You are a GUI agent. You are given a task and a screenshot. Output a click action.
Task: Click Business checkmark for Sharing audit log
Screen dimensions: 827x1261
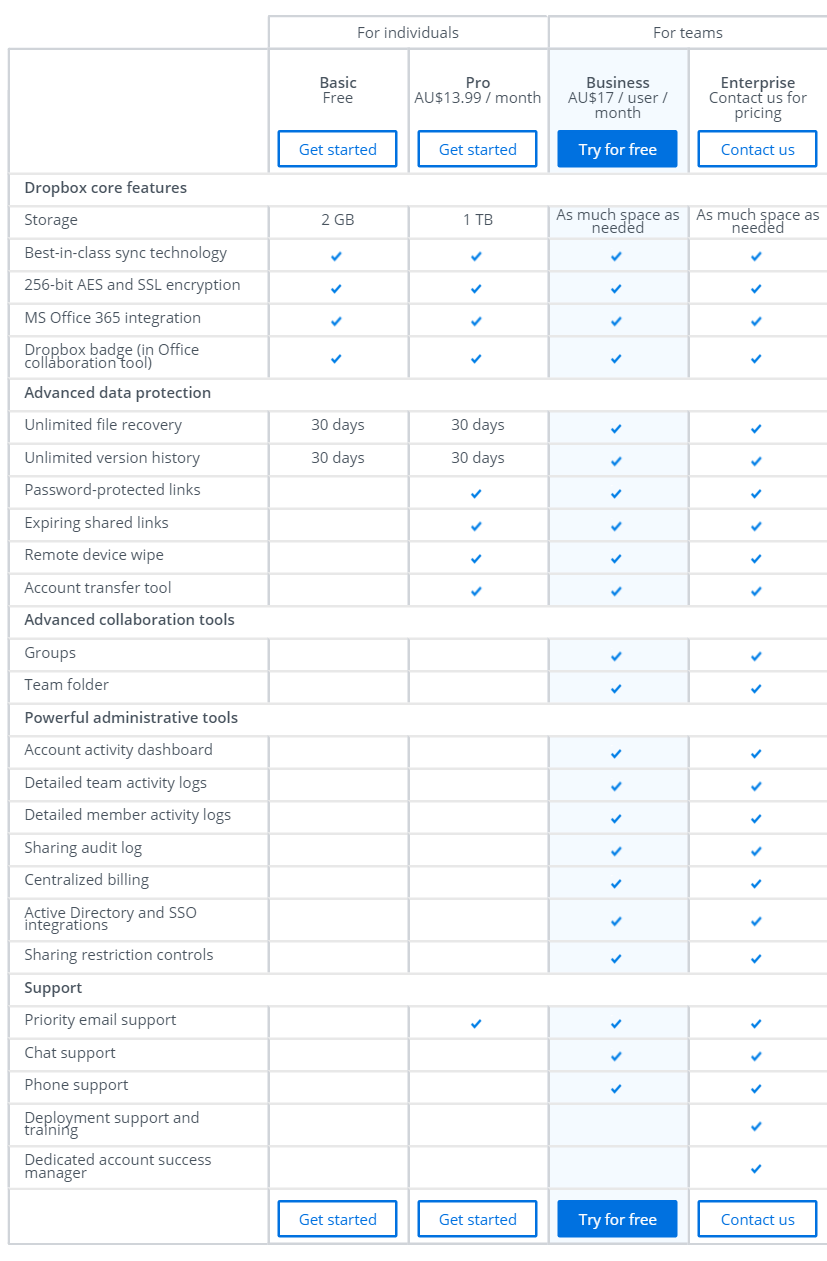click(x=616, y=851)
